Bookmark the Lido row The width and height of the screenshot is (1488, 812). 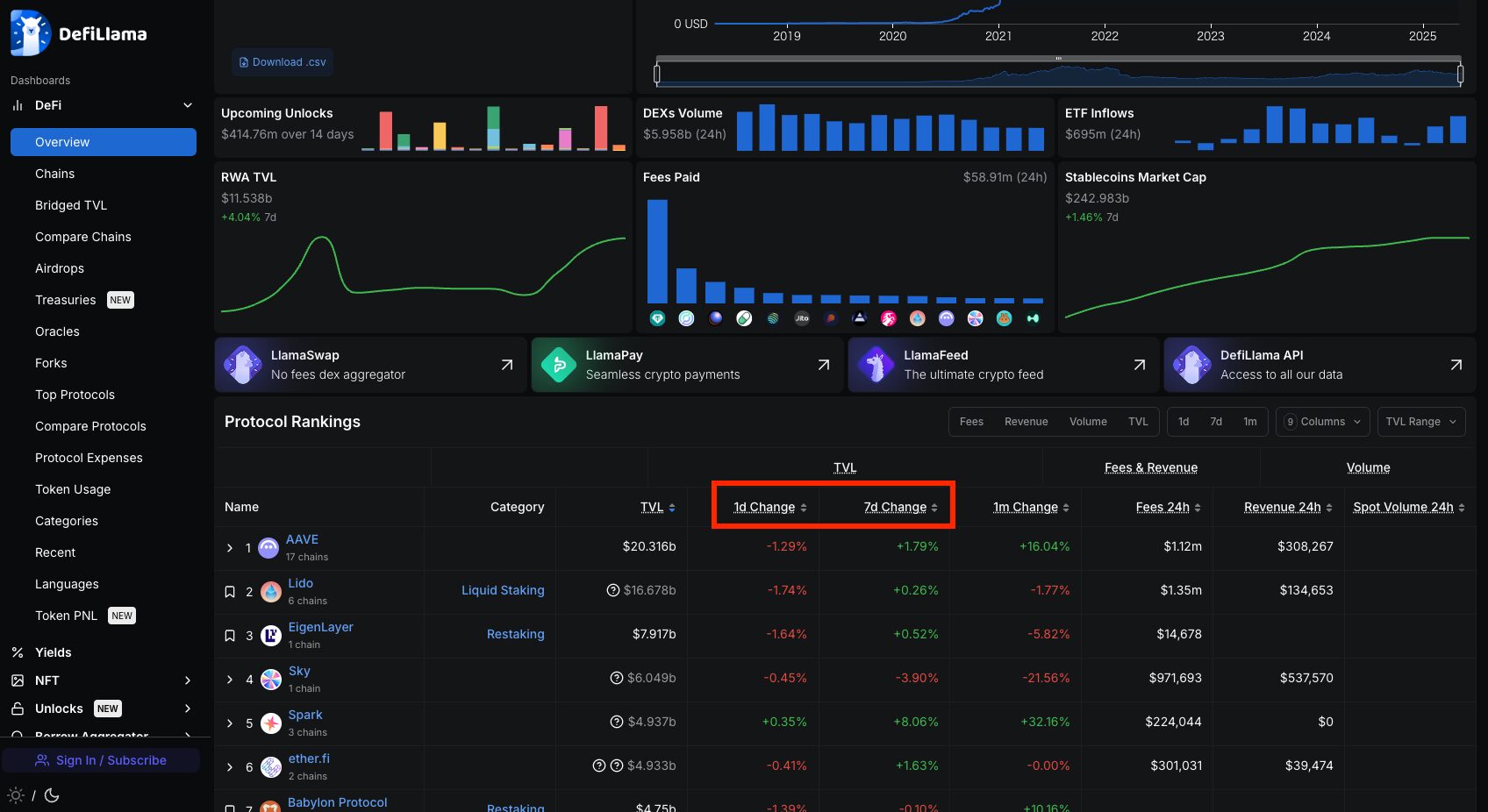pos(230,592)
